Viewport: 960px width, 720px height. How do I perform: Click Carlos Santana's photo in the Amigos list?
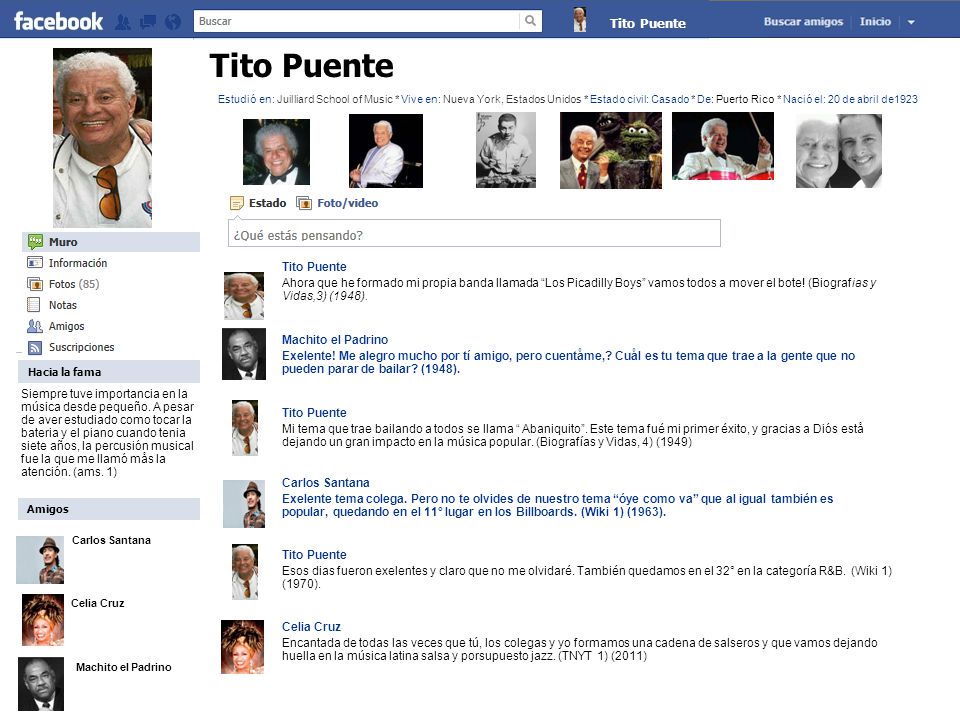coord(40,560)
